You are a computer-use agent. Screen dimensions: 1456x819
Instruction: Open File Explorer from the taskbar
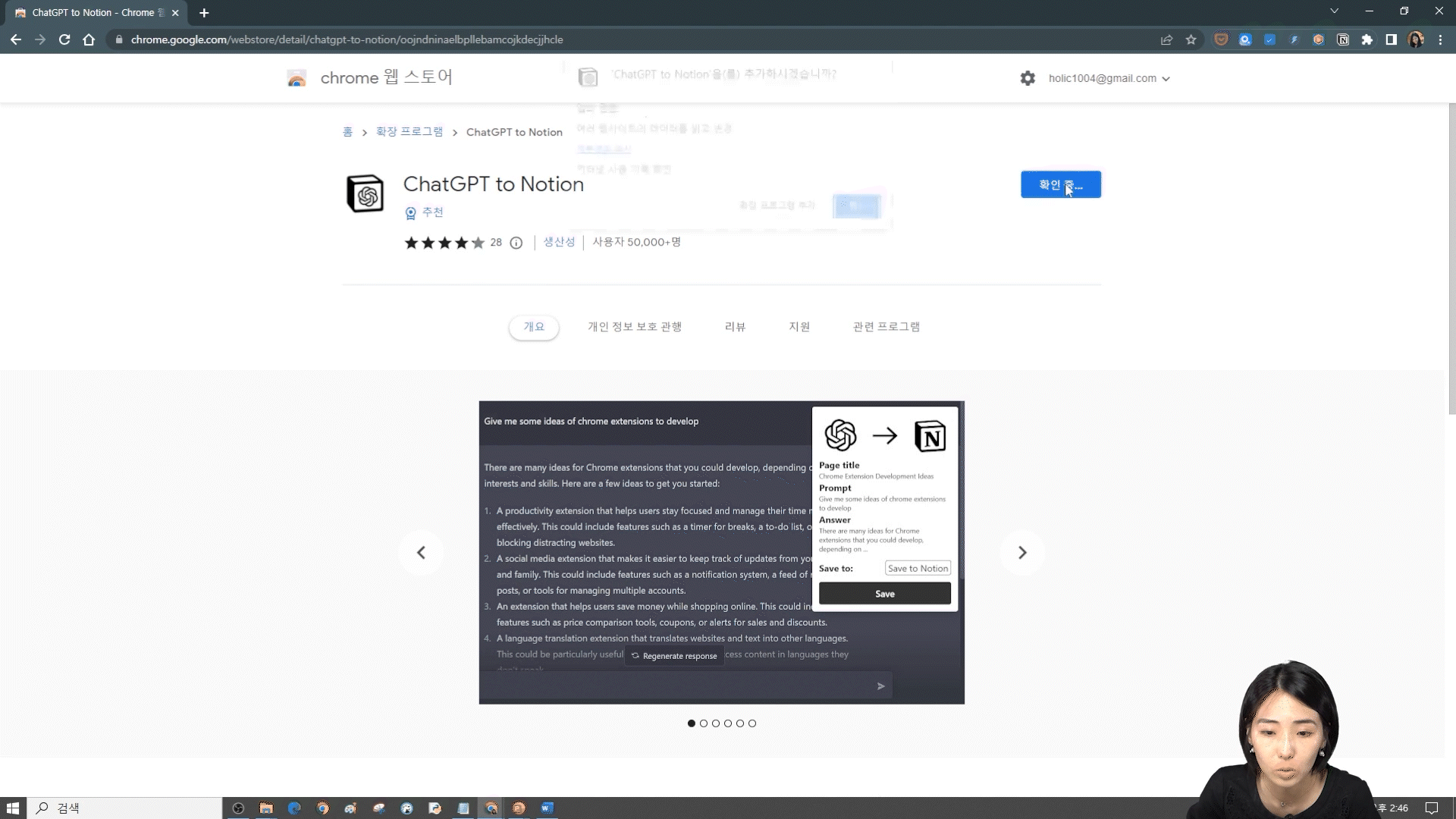[x=266, y=808]
